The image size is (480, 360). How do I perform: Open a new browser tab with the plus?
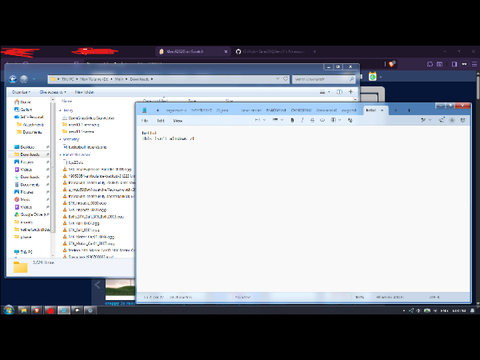314,52
